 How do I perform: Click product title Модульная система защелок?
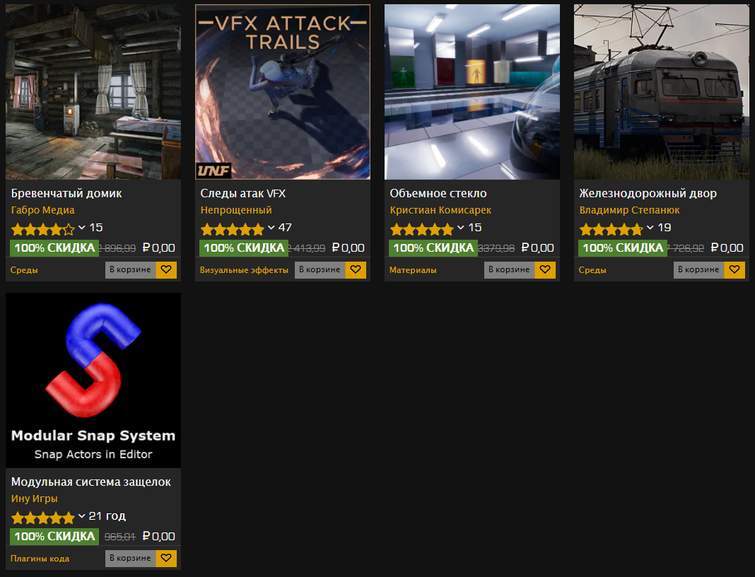click(91, 481)
